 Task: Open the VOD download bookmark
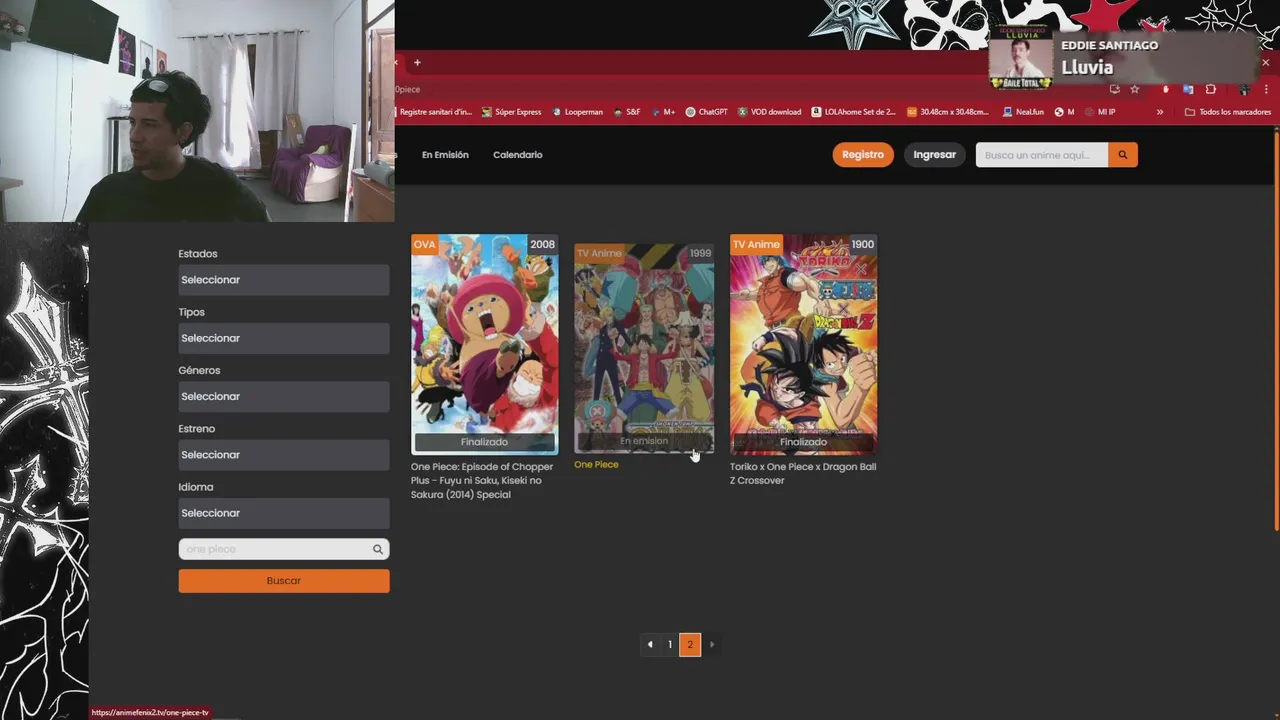(769, 112)
